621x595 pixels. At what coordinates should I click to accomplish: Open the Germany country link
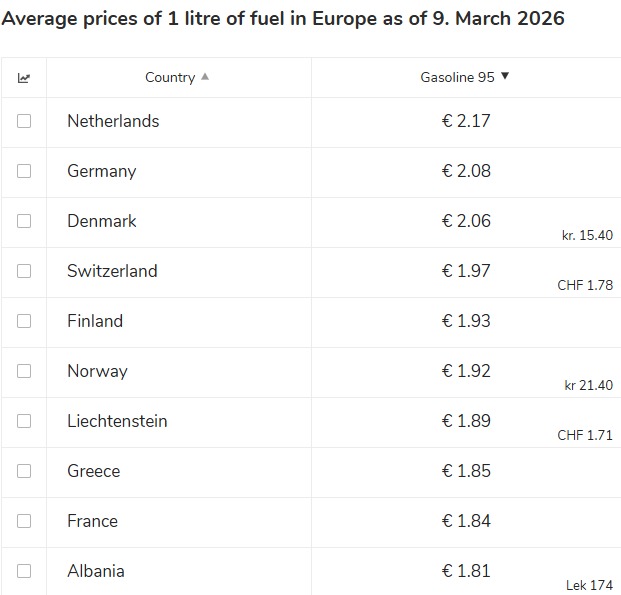[101, 171]
